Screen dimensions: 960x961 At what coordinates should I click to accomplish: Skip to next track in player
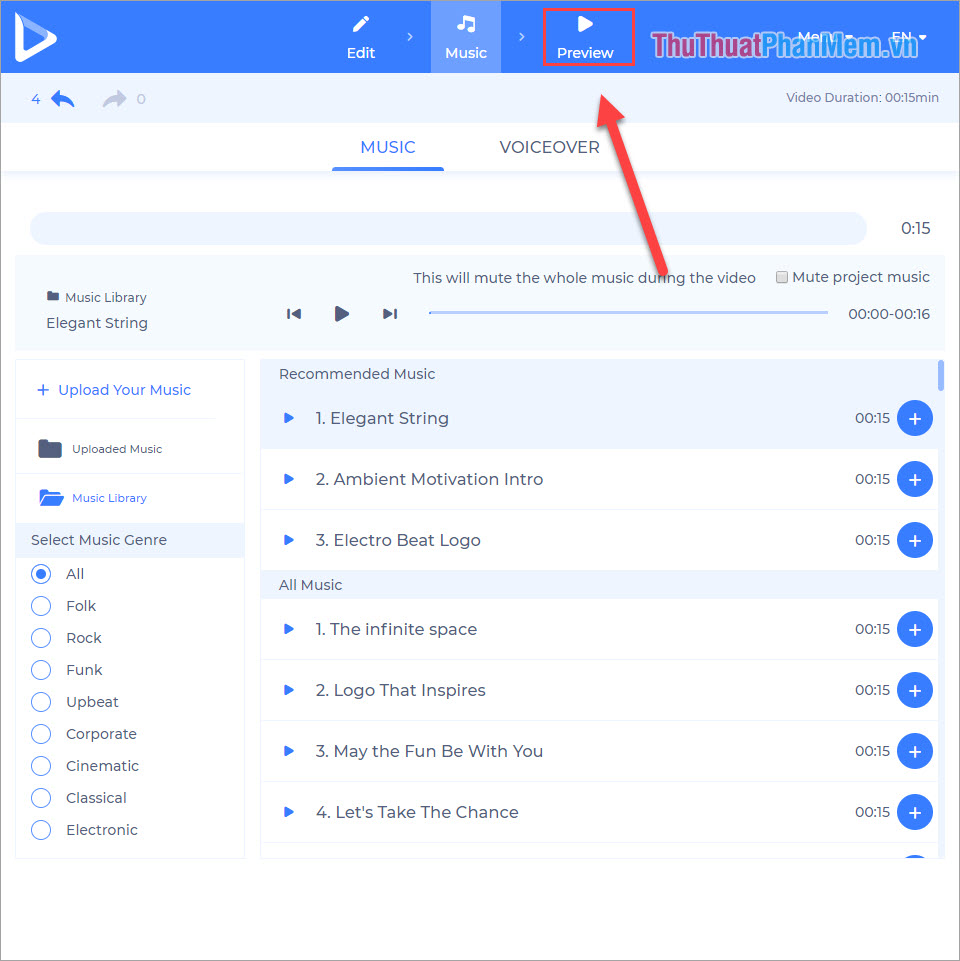390,314
